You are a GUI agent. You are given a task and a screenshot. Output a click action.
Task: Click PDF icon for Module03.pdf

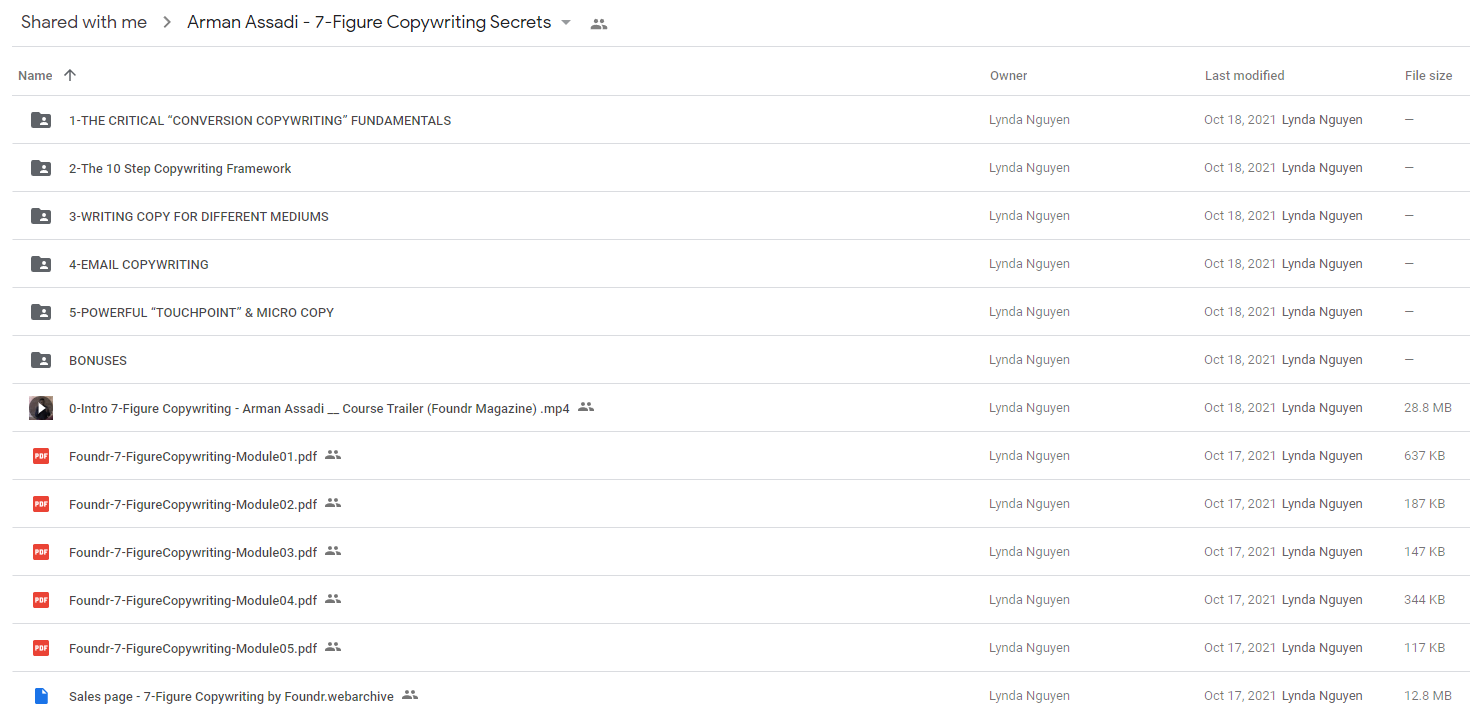click(41, 552)
